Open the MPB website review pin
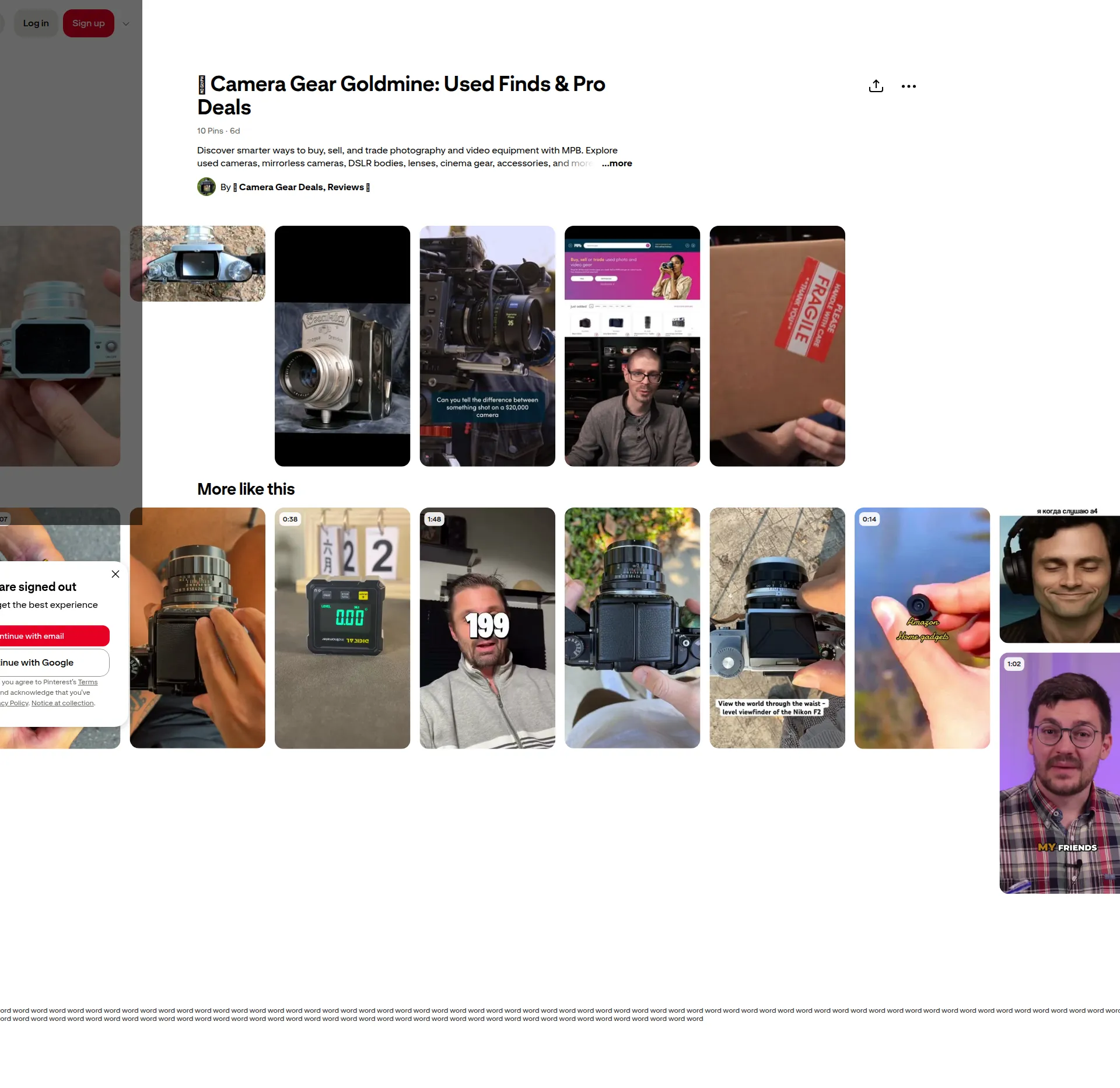The image size is (1120, 1088). (x=632, y=346)
